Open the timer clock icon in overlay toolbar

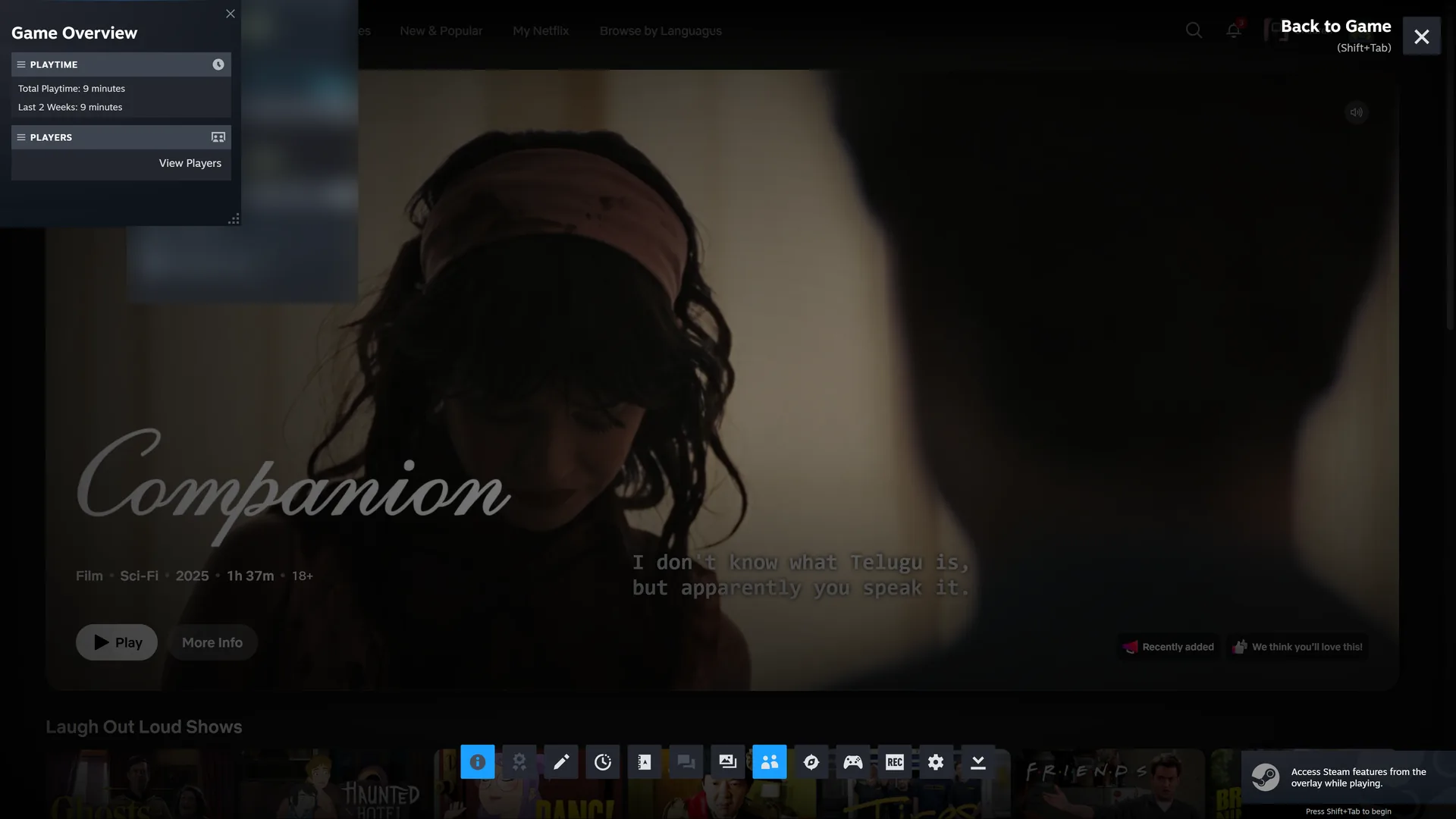click(603, 762)
